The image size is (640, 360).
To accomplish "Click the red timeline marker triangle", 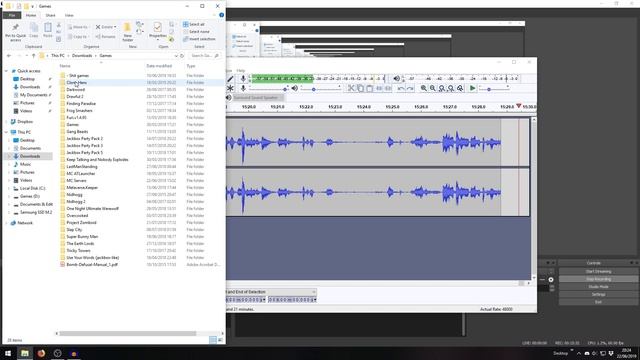I will click(x=518, y=106).
